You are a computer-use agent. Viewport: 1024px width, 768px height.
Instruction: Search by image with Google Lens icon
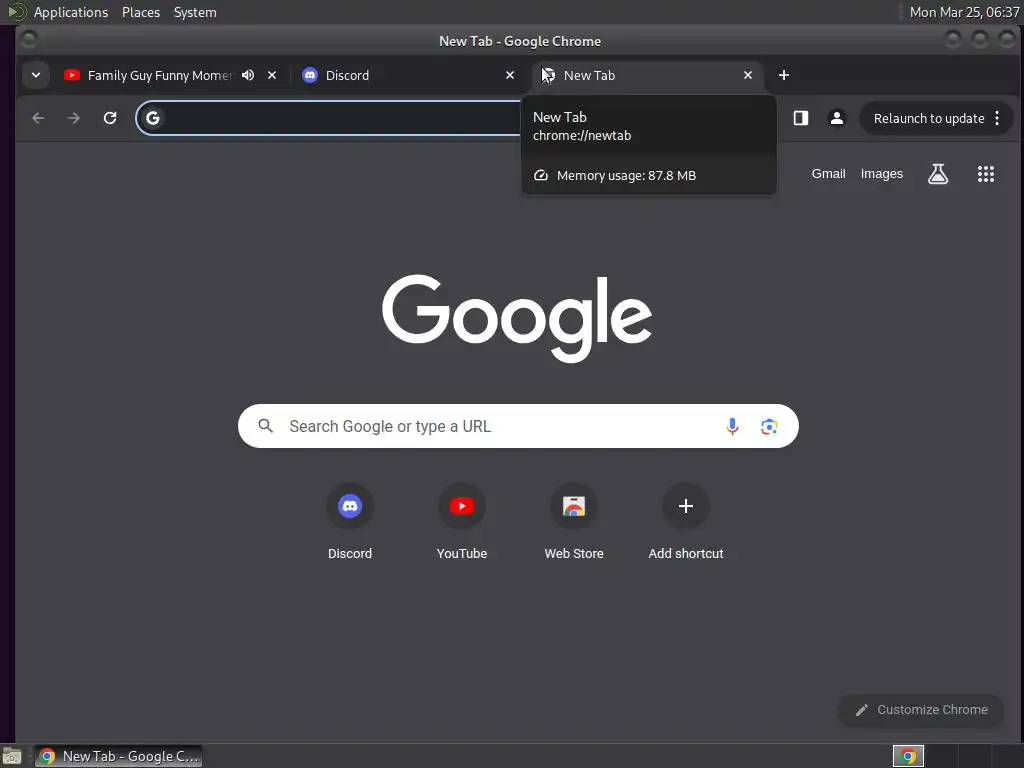click(x=769, y=426)
